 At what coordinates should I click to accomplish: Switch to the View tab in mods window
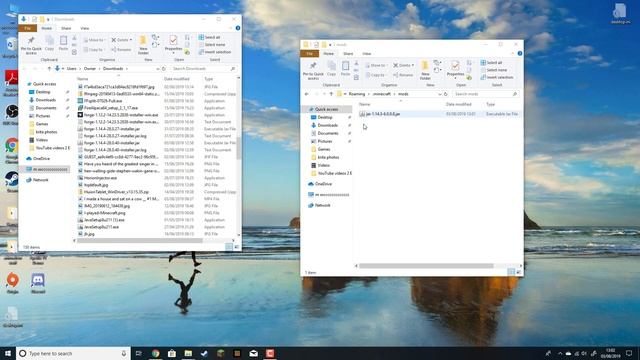[367, 53]
